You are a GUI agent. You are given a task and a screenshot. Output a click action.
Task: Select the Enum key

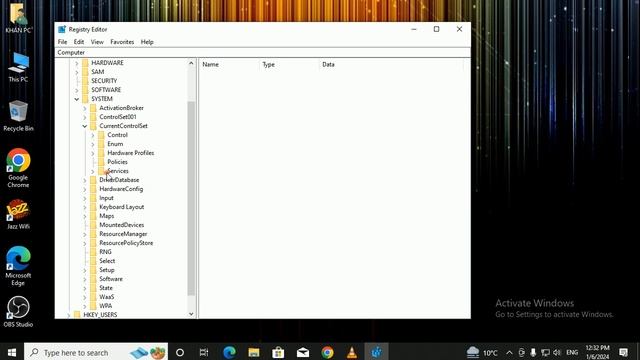(x=115, y=144)
